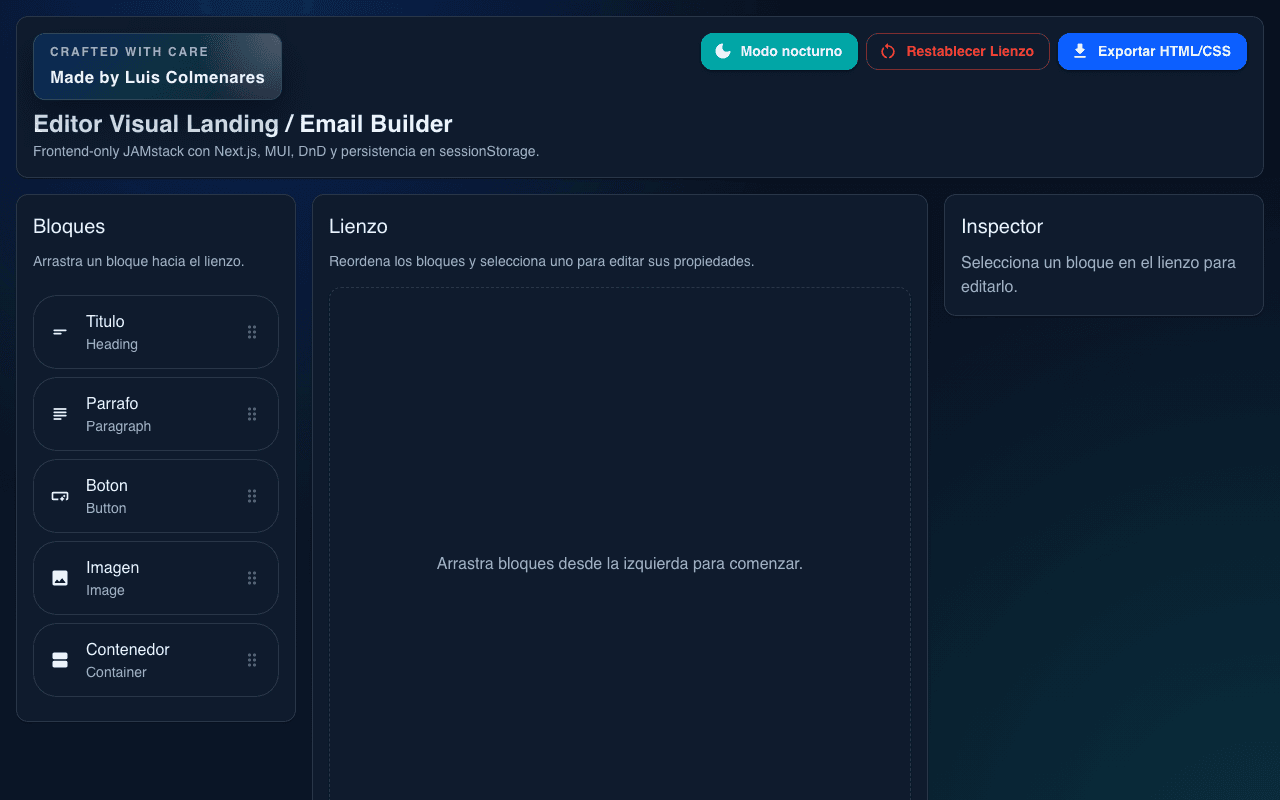The height and width of the screenshot is (800, 1280).
Task: Click the Inspector panel heading
Action: point(1002,227)
